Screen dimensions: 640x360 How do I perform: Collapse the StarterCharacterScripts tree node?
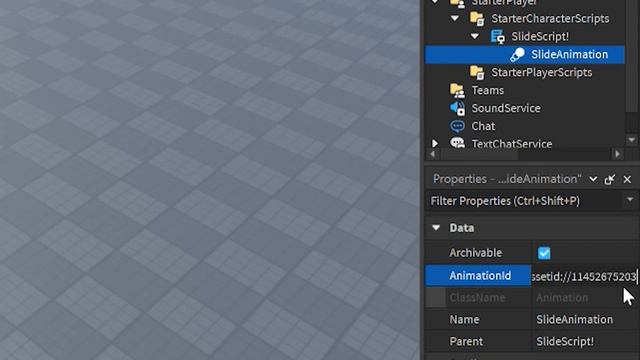[455, 18]
